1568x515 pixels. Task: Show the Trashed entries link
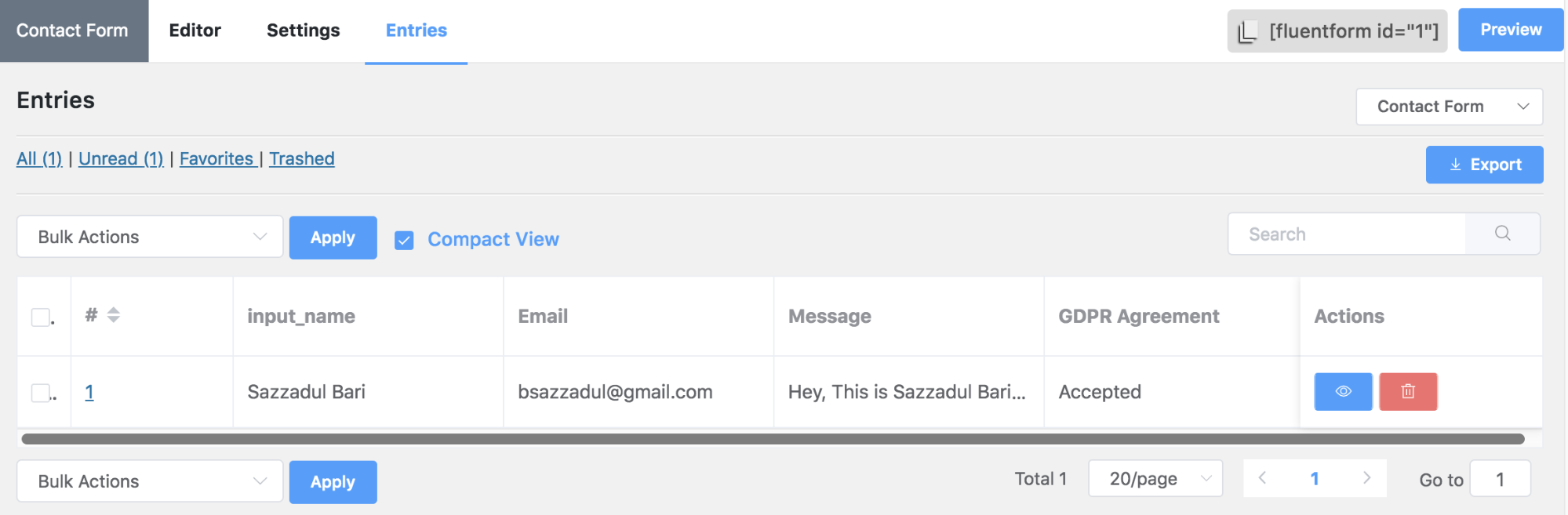click(x=302, y=159)
